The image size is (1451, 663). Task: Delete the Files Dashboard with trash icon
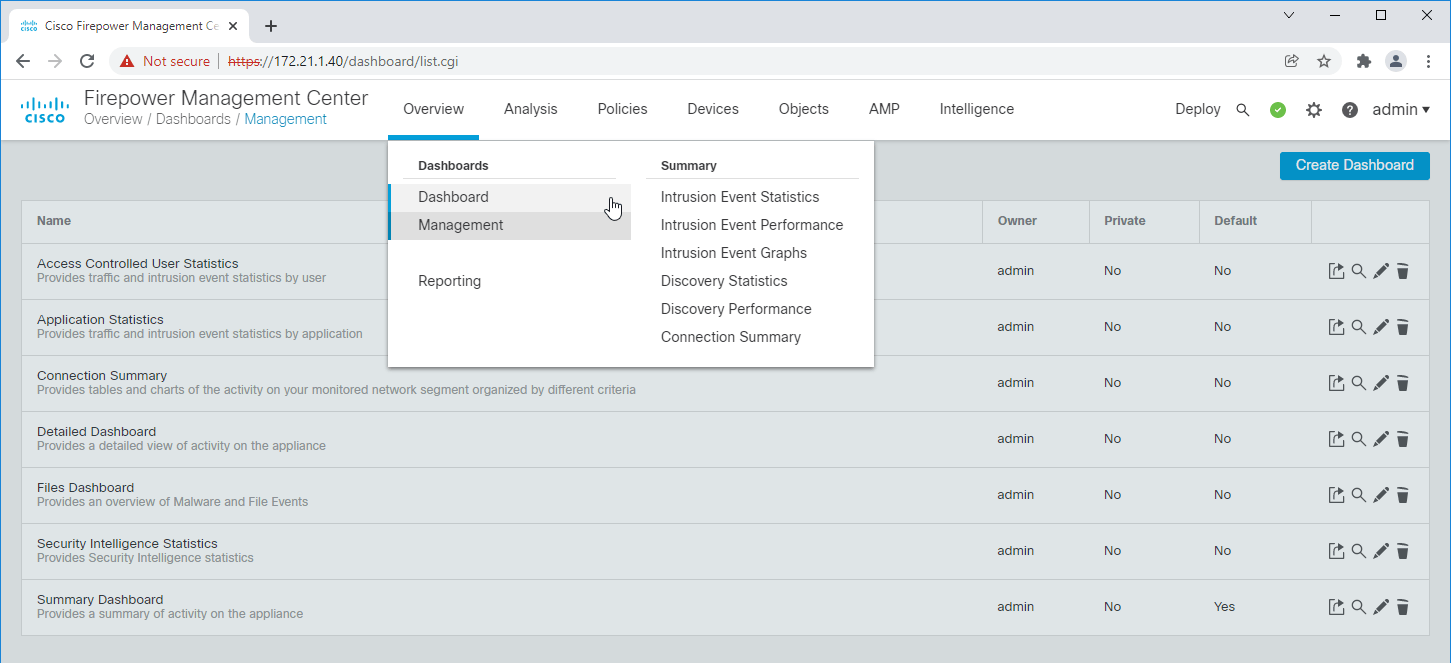[x=1402, y=494]
